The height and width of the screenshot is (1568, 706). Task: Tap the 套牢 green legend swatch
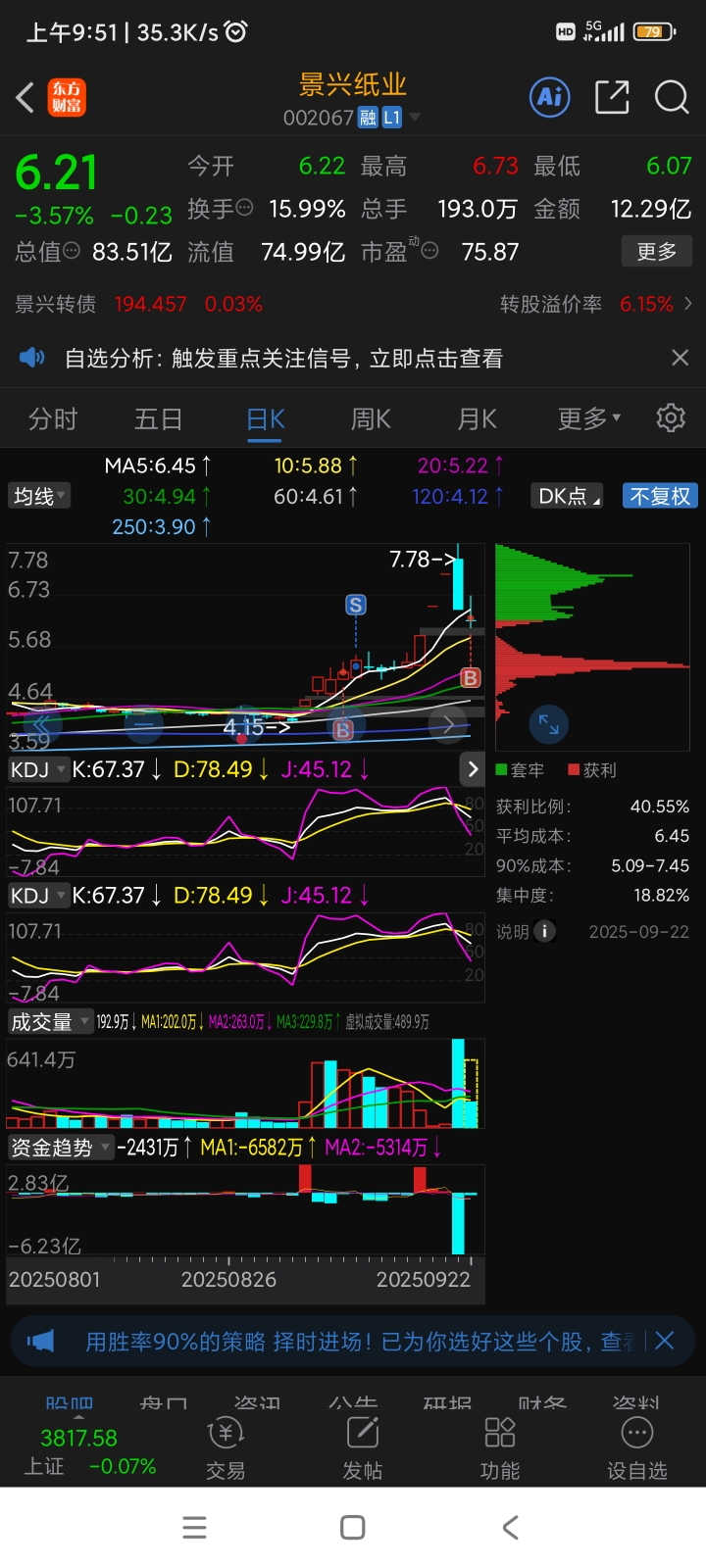click(x=502, y=770)
